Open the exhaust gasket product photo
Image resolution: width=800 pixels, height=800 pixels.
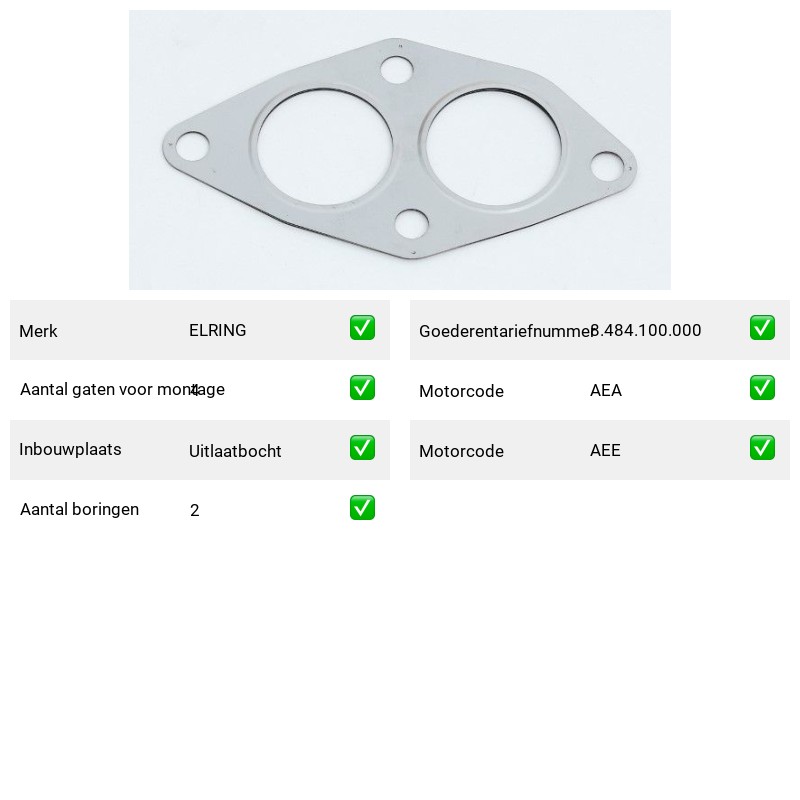coord(399,150)
